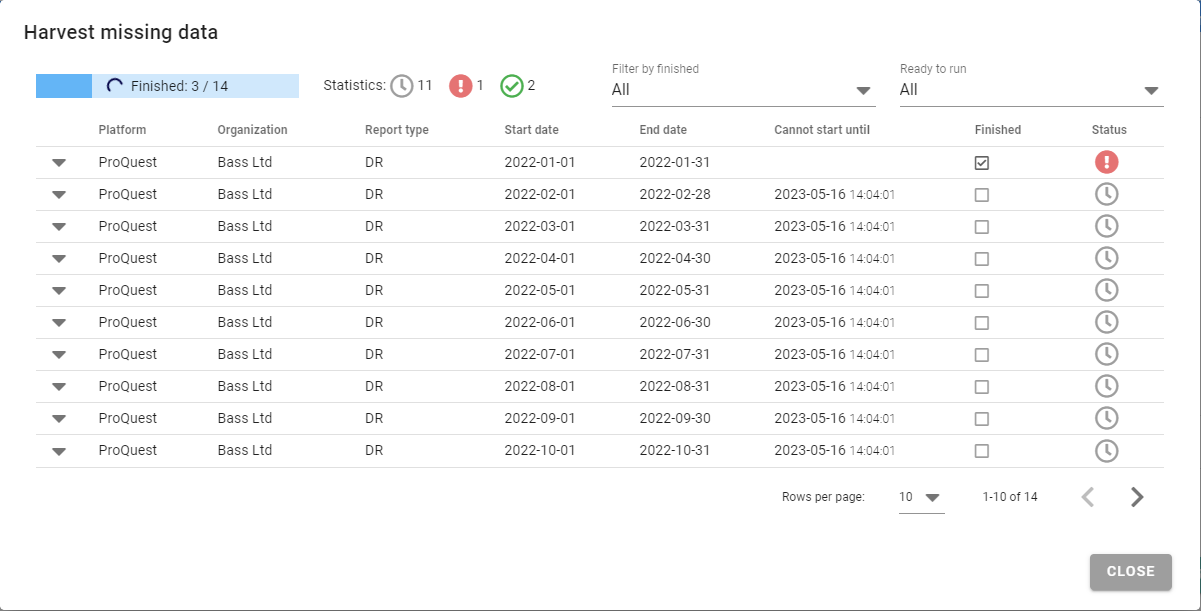The height and width of the screenshot is (611, 1201).
Task: Click the Finished 3 / 14 progress bar
Action: tap(167, 86)
